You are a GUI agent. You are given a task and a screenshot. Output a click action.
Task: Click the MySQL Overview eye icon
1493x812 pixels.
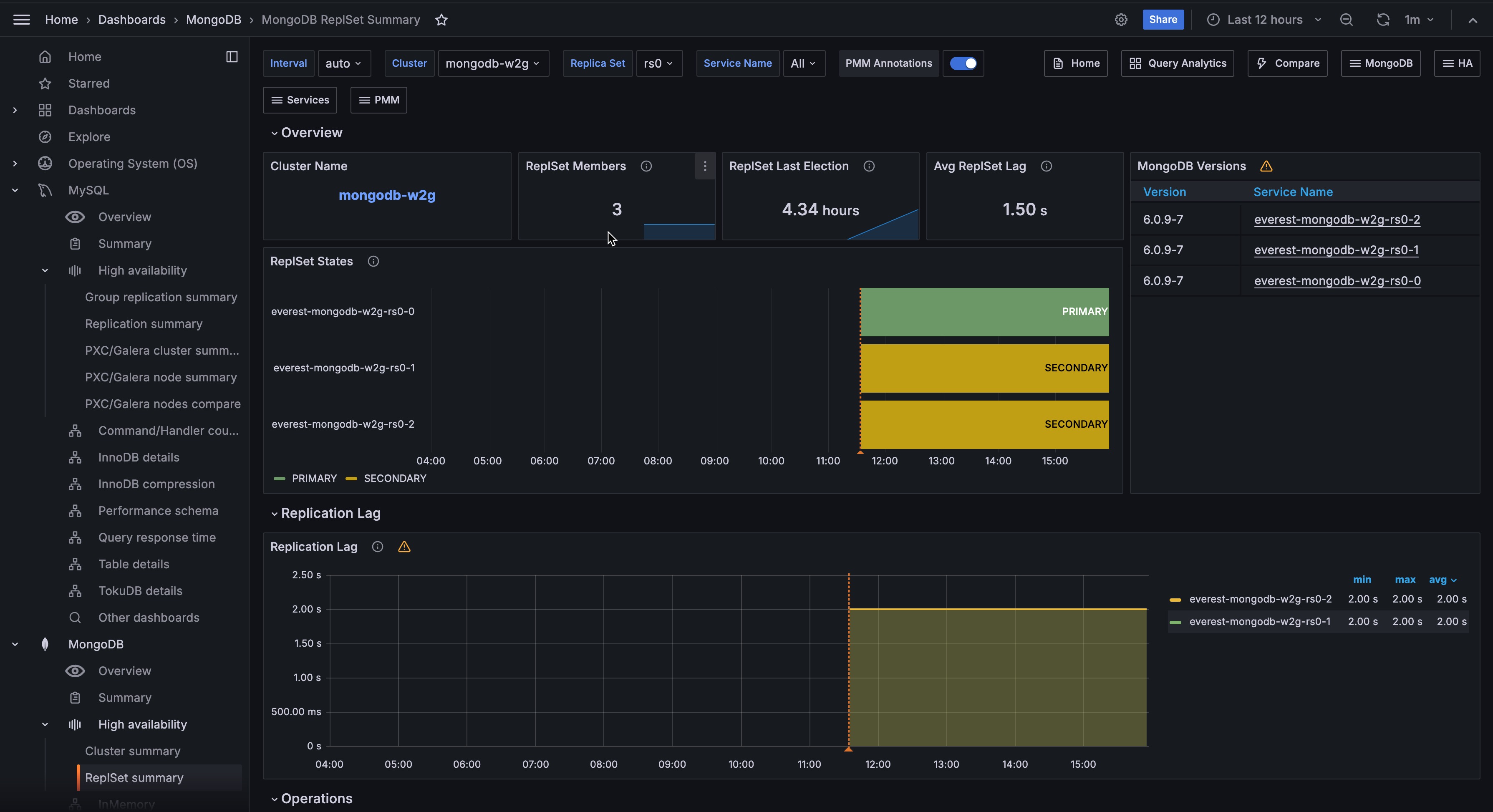tap(75, 217)
